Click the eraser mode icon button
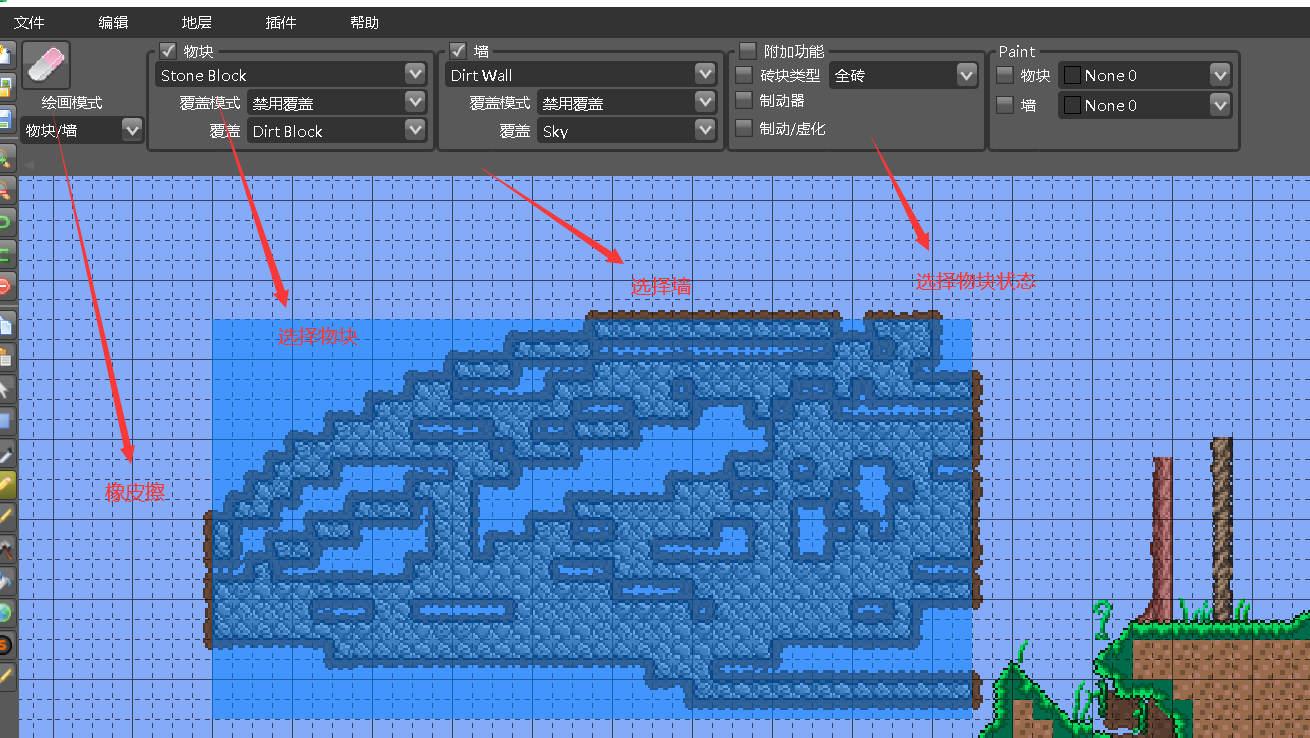This screenshot has width=1310, height=738. click(x=46, y=65)
